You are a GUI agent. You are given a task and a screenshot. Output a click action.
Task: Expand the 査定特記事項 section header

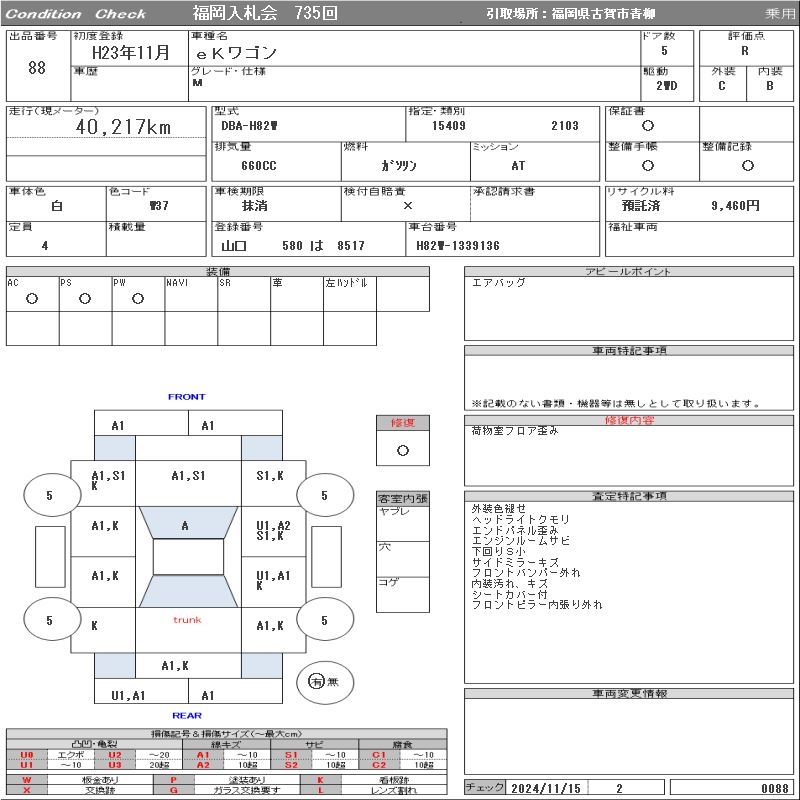coord(629,496)
